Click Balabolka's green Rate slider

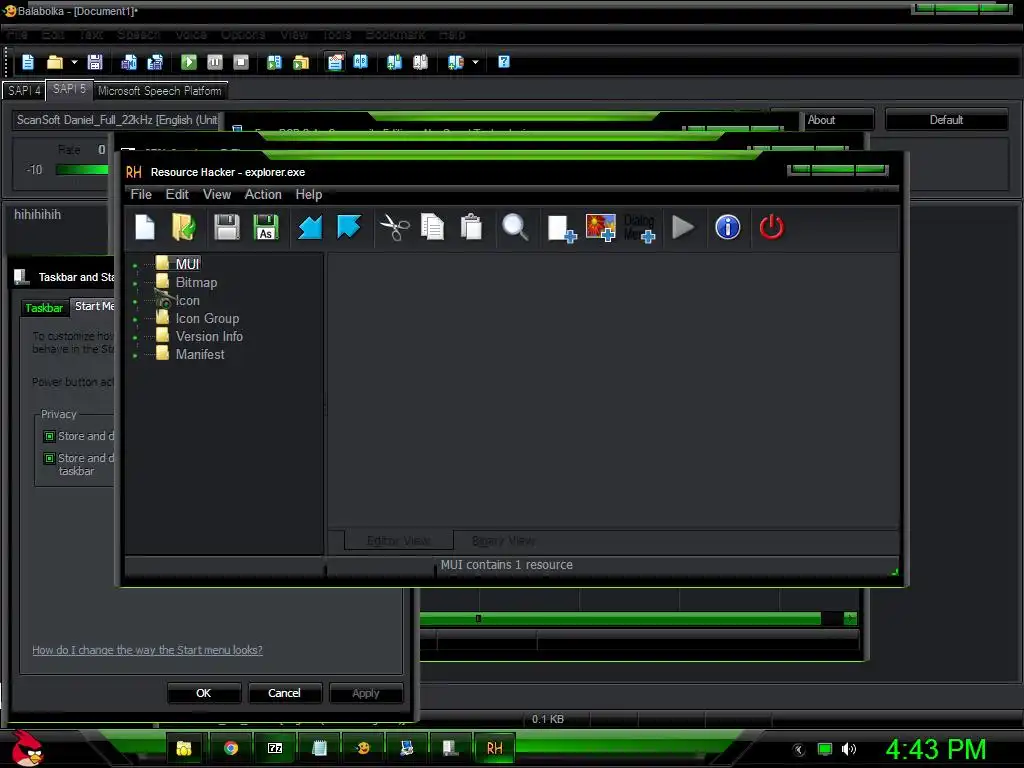(82, 170)
